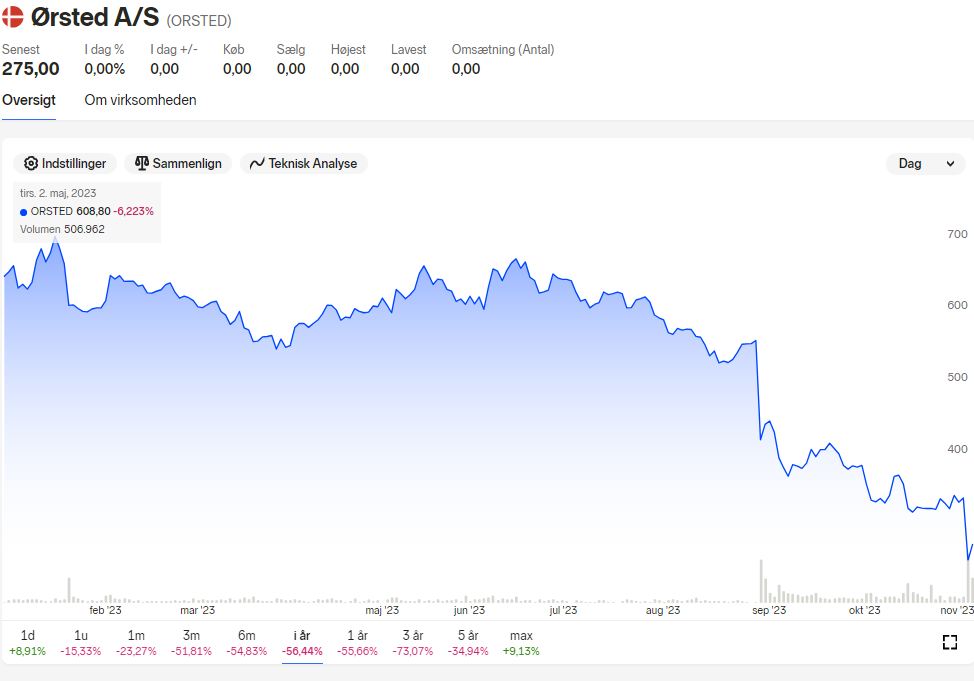Click the 700 price axis label
Viewport: 974px width, 681px height.
957,234
